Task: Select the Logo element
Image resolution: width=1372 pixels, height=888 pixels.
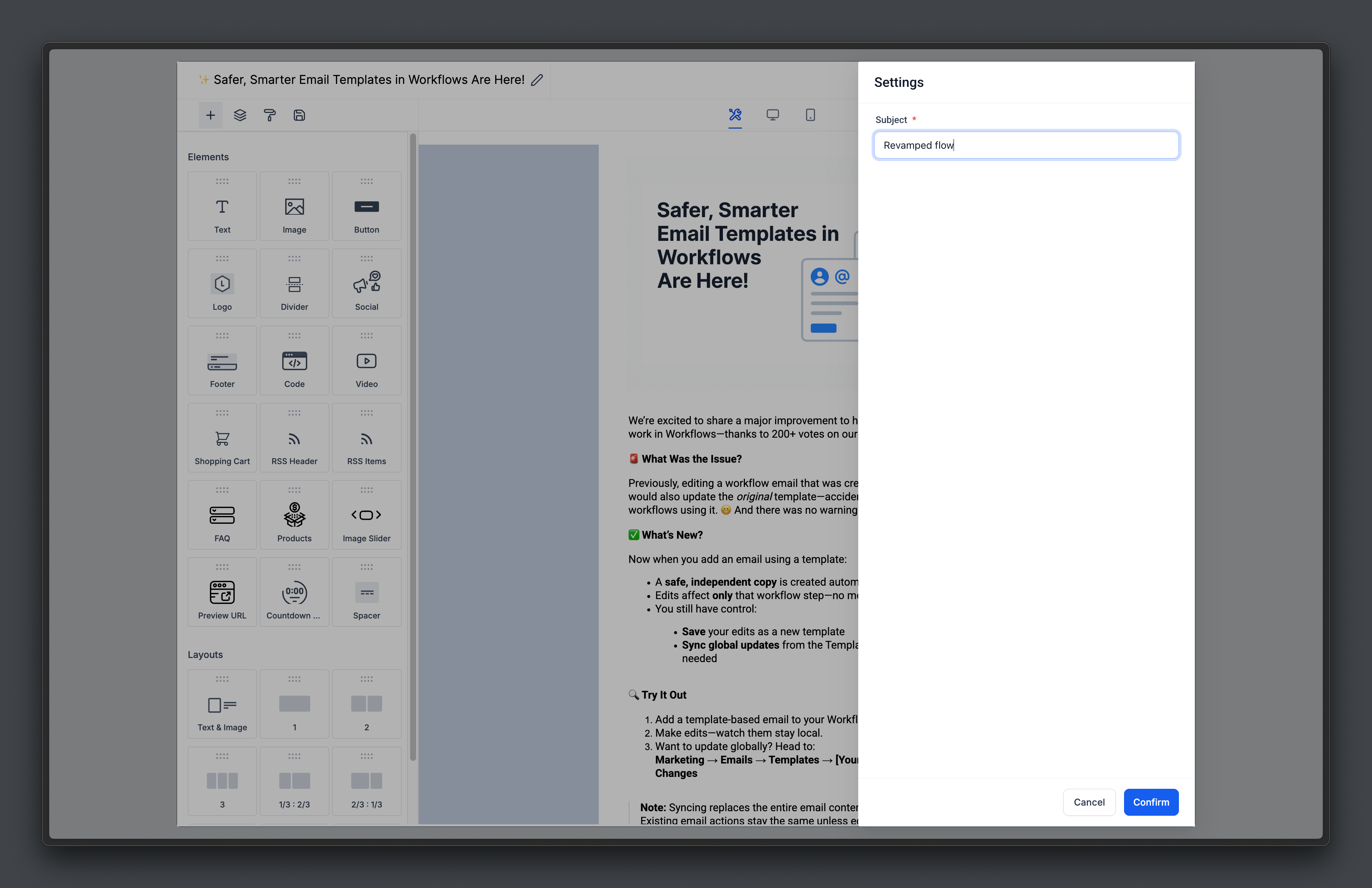Action: point(222,284)
